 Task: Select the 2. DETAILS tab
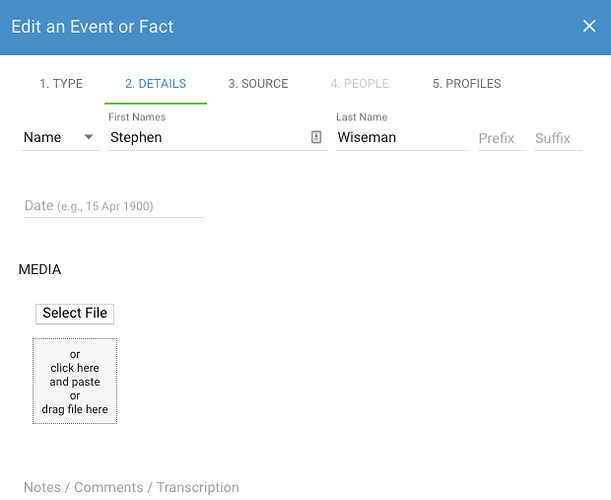(x=155, y=84)
